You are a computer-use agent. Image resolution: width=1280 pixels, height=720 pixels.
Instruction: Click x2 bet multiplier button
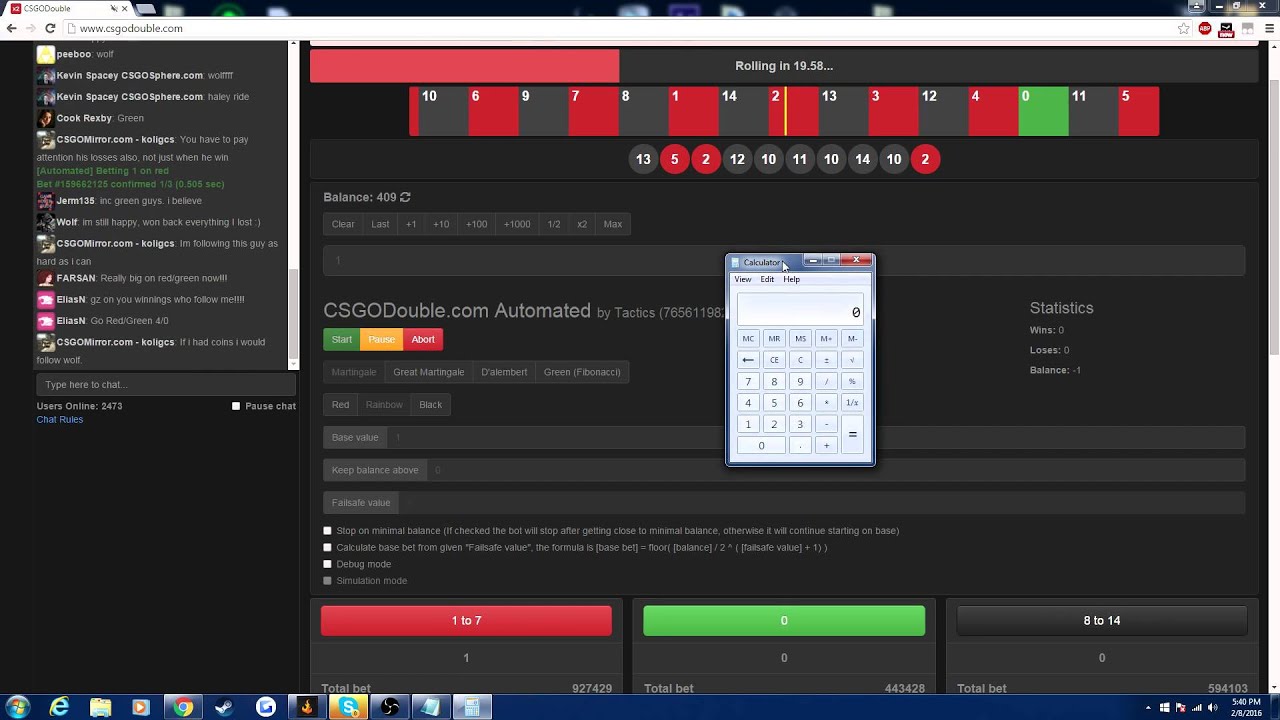coord(582,224)
